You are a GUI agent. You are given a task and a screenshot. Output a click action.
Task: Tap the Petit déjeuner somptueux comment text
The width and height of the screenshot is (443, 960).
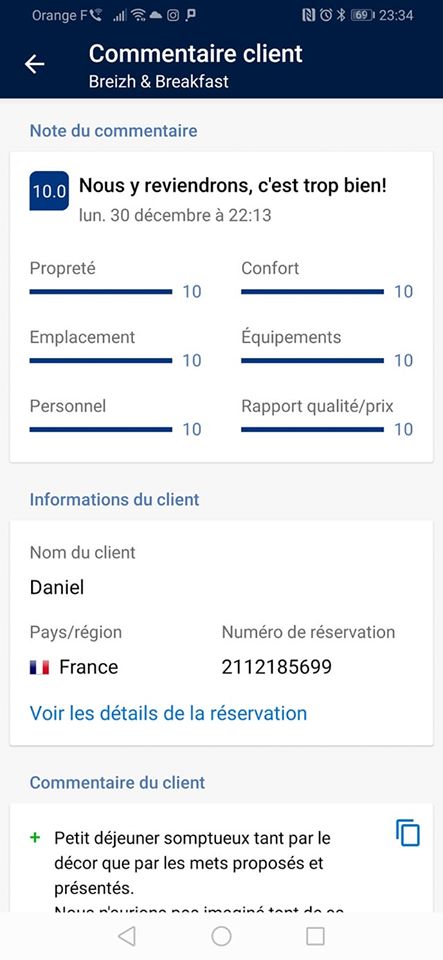click(x=190, y=863)
